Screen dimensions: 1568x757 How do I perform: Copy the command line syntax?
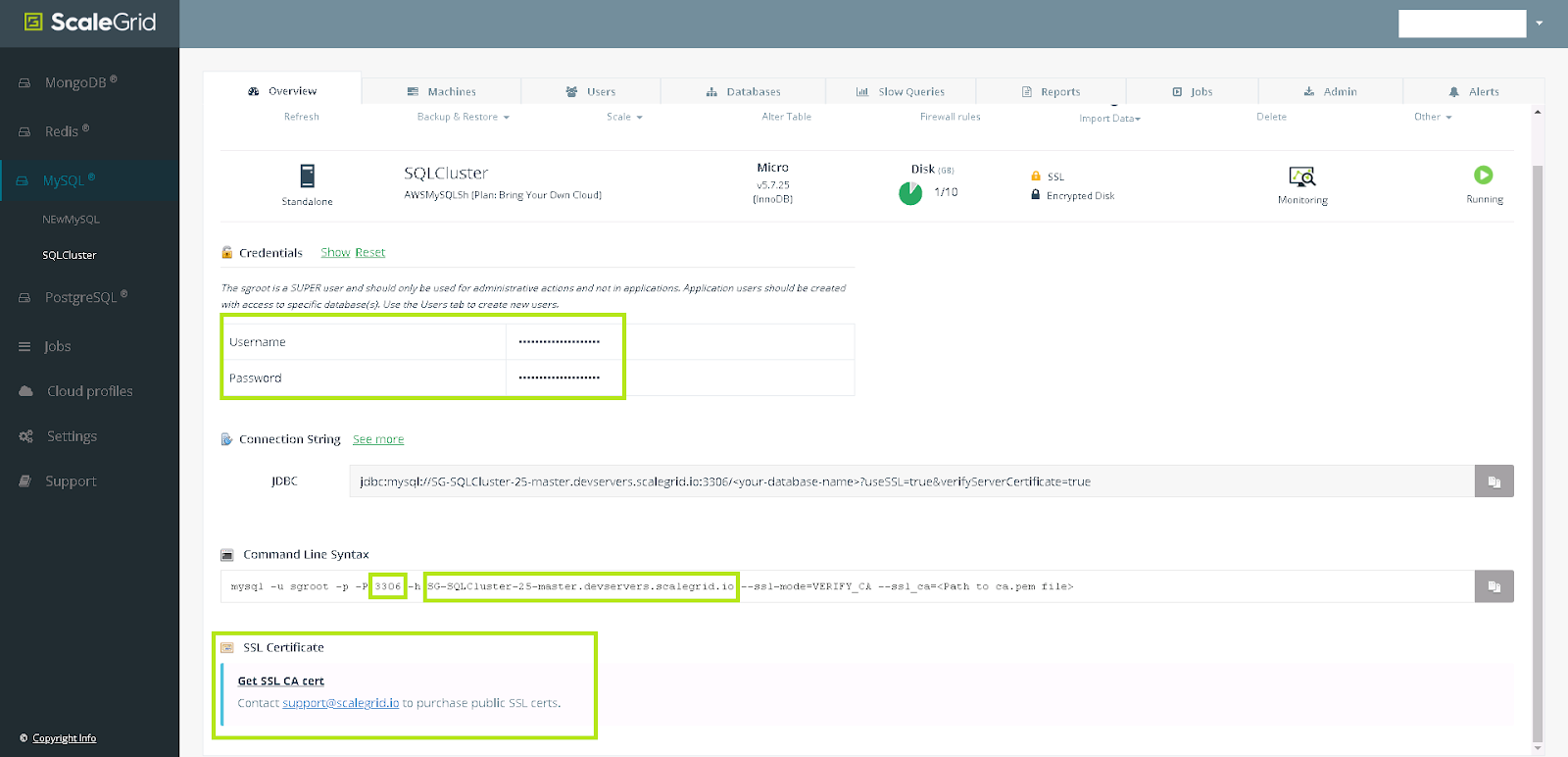coord(1494,586)
